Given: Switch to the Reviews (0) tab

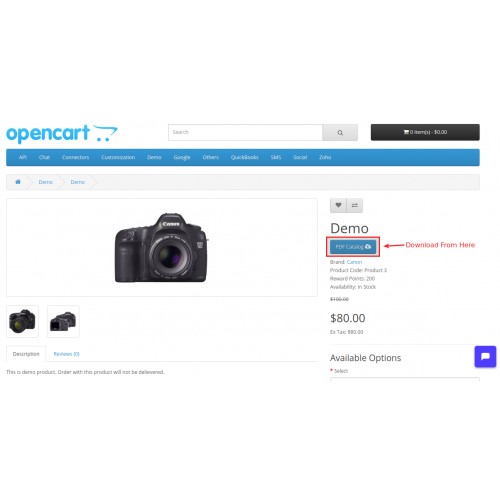Looking at the screenshot, I should (x=66, y=354).
